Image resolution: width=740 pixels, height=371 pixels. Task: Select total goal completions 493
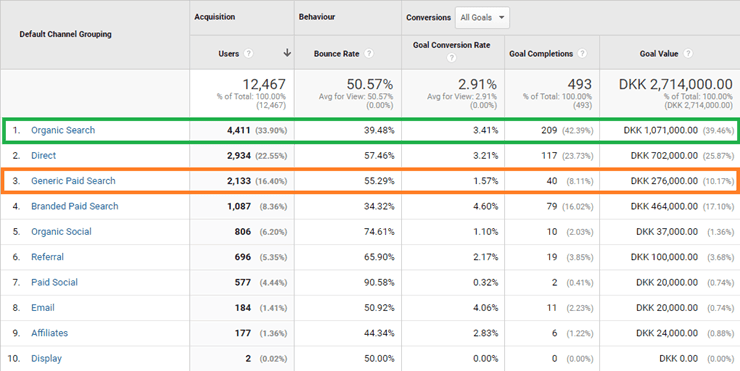[580, 84]
